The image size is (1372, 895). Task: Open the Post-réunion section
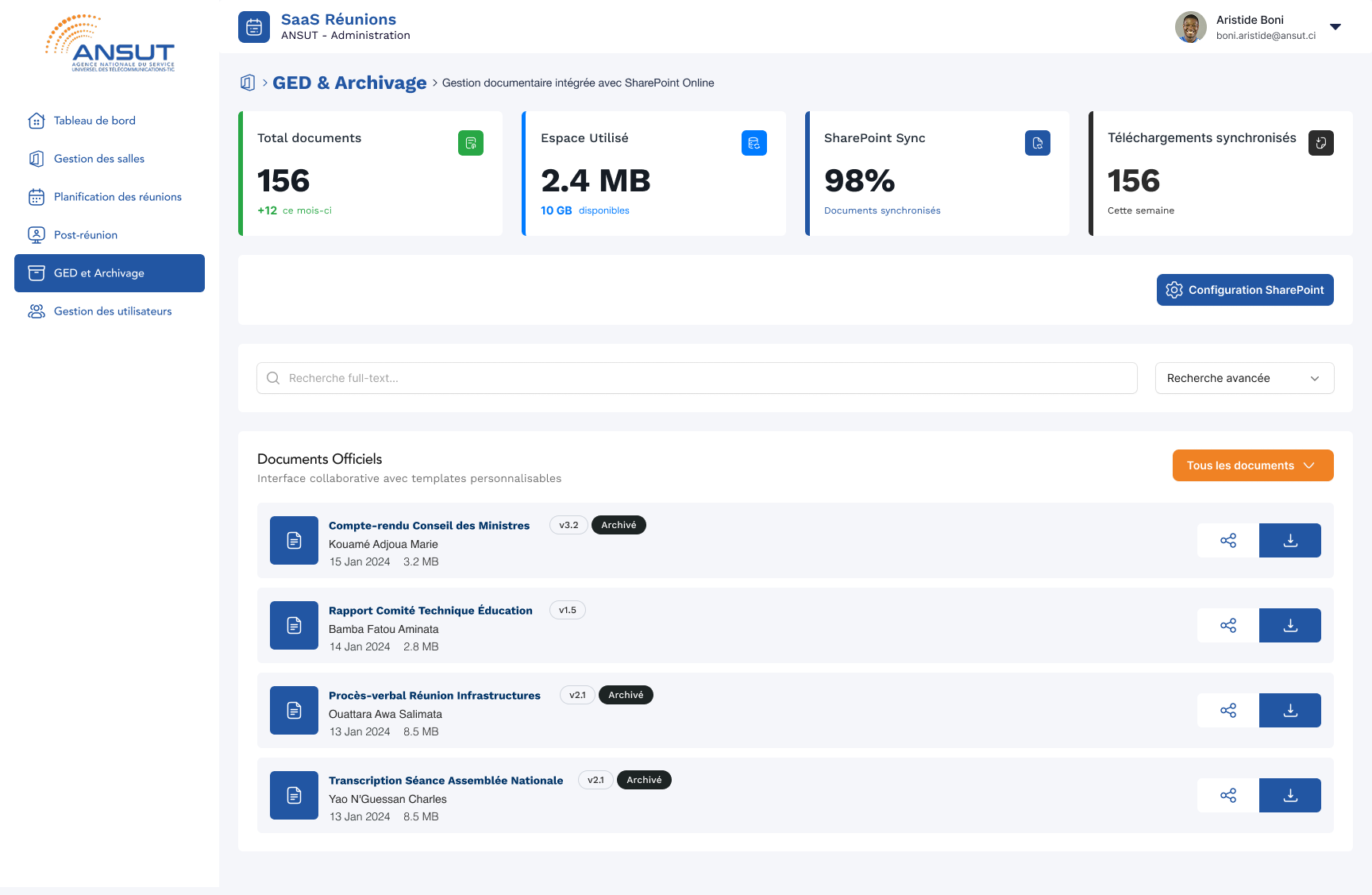110,235
